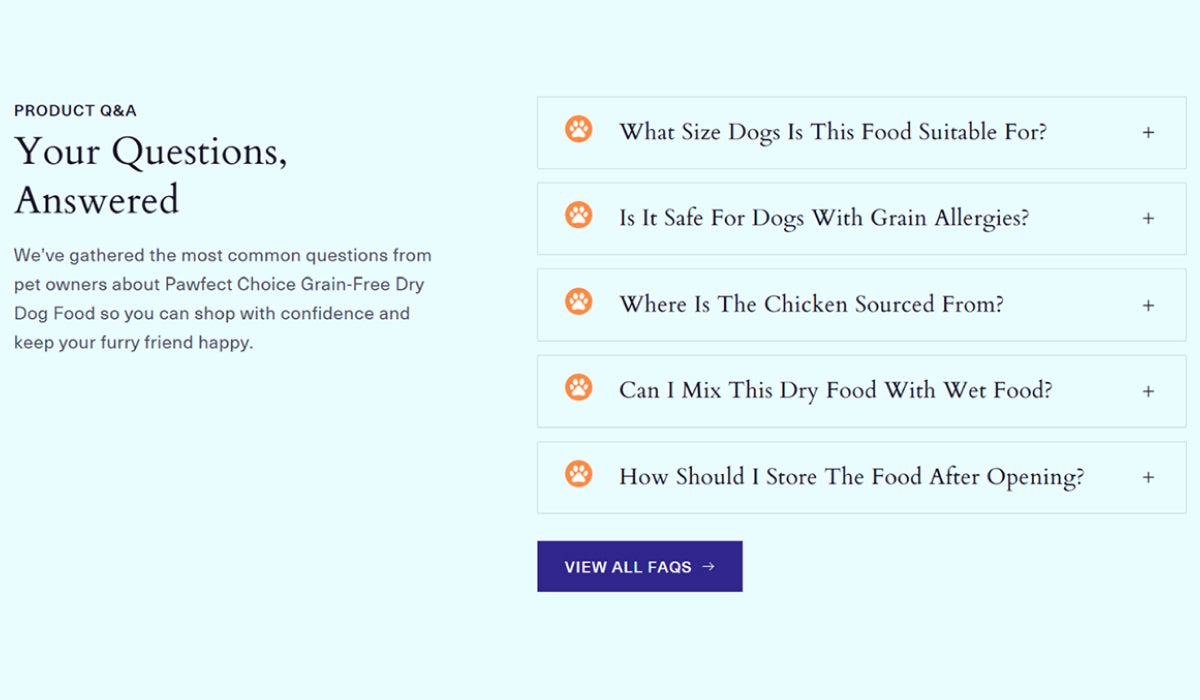Viewport: 1200px width, 700px height.
Task: Open the chicken sourcing answer using its plus sign
Action: pos(1148,305)
